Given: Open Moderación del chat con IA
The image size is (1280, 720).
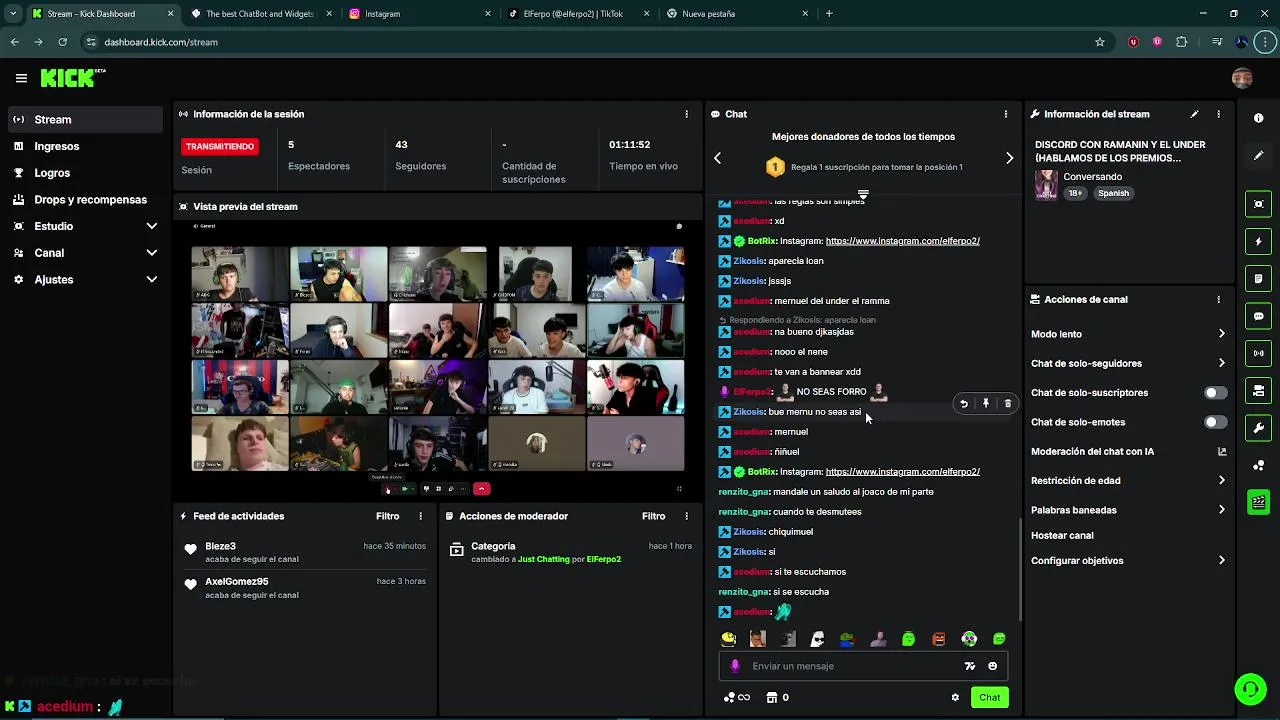Looking at the screenshot, I should click(1128, 451).
